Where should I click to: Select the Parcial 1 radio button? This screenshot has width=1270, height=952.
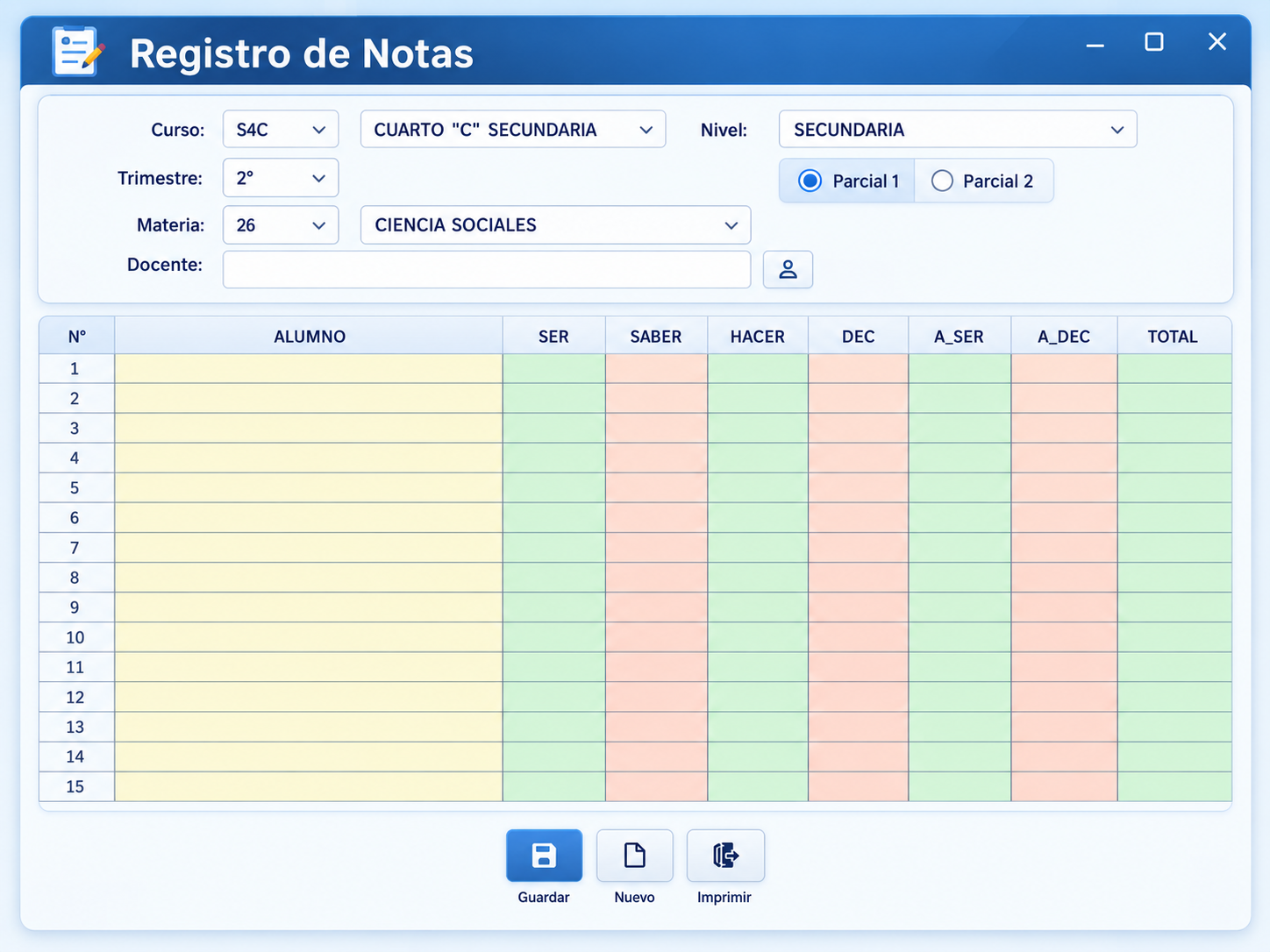810,181
